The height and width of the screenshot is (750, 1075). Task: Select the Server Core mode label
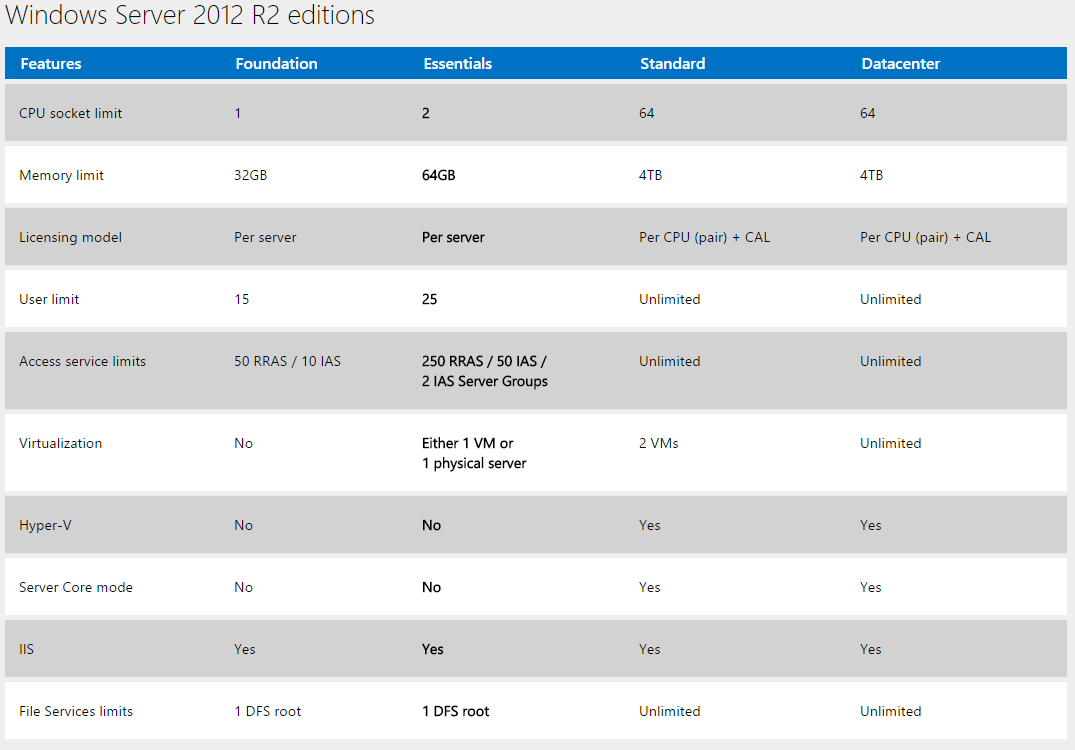click(x=75, y=587)
